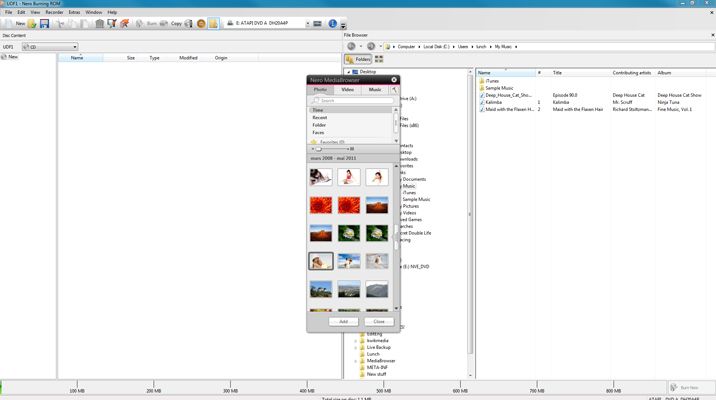Image resolution: width=716 pixels, height=400 pixels.
Task: Select the Kalimba music file
Action: click(x=494, y=102)
